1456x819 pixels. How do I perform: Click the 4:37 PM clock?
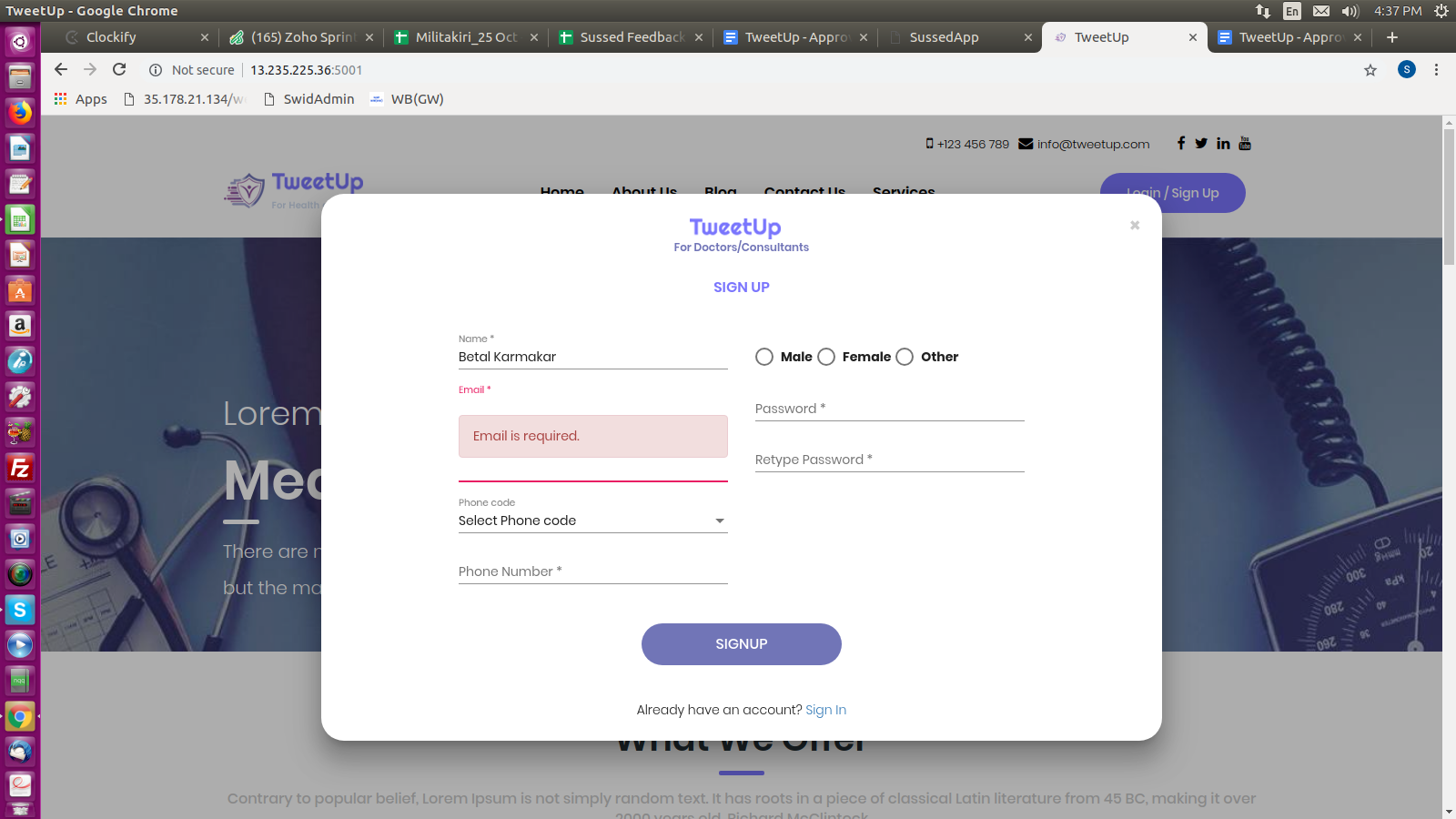click(1398, 11)
